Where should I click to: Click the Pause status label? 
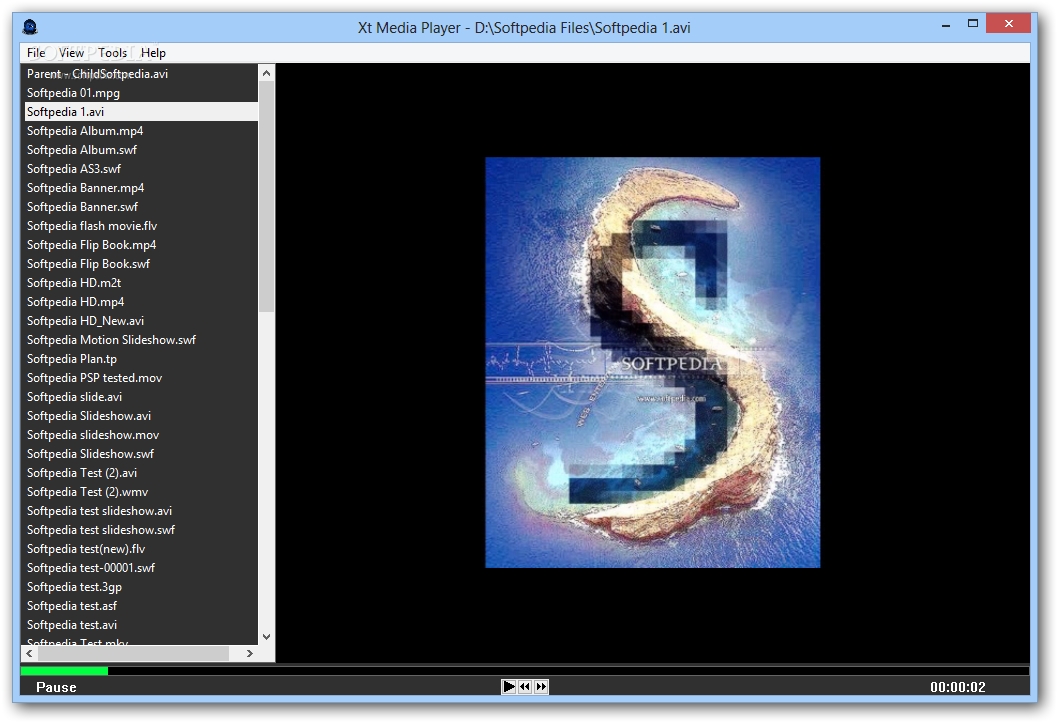[56, 687]
